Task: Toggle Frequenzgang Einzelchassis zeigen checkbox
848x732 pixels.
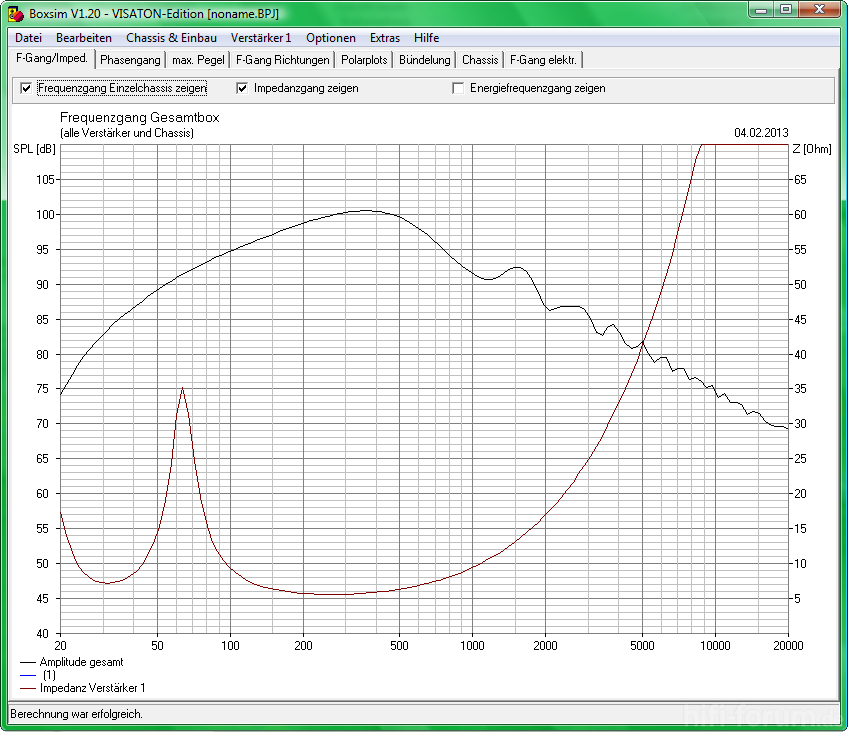Action: pyautogui.click(x=26, y=88)
